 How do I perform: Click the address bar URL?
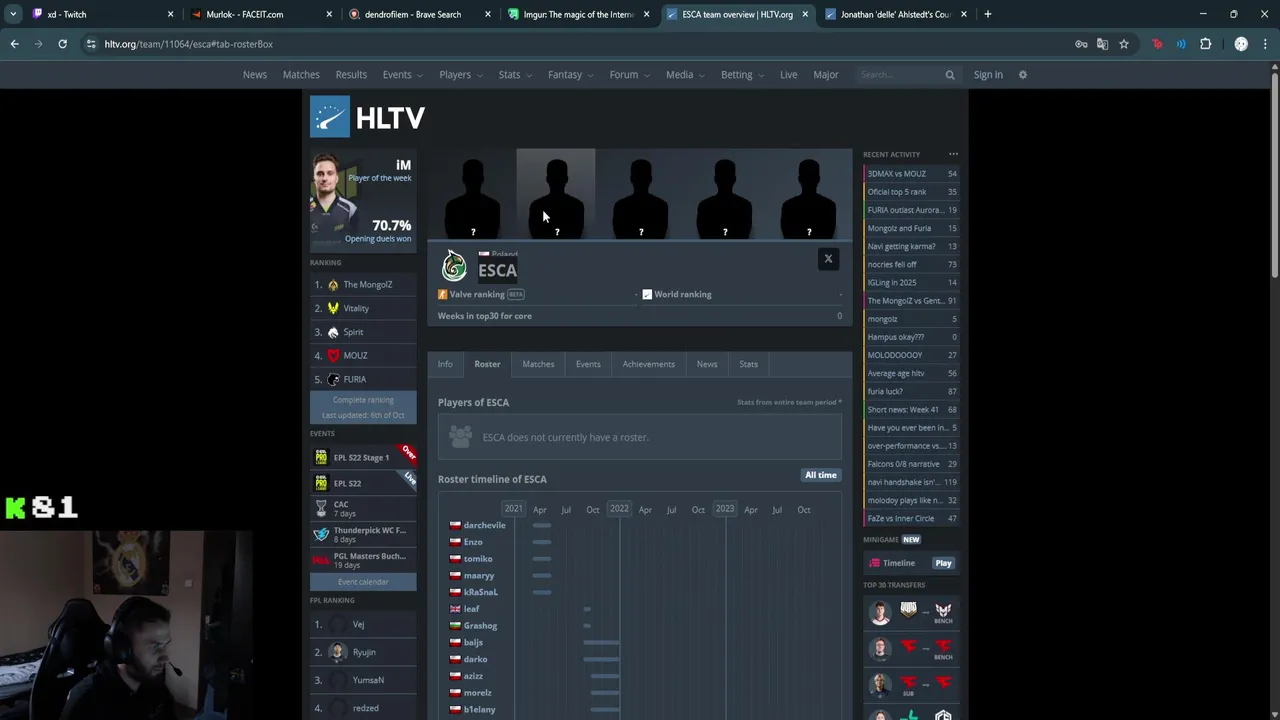click(188, 44)
